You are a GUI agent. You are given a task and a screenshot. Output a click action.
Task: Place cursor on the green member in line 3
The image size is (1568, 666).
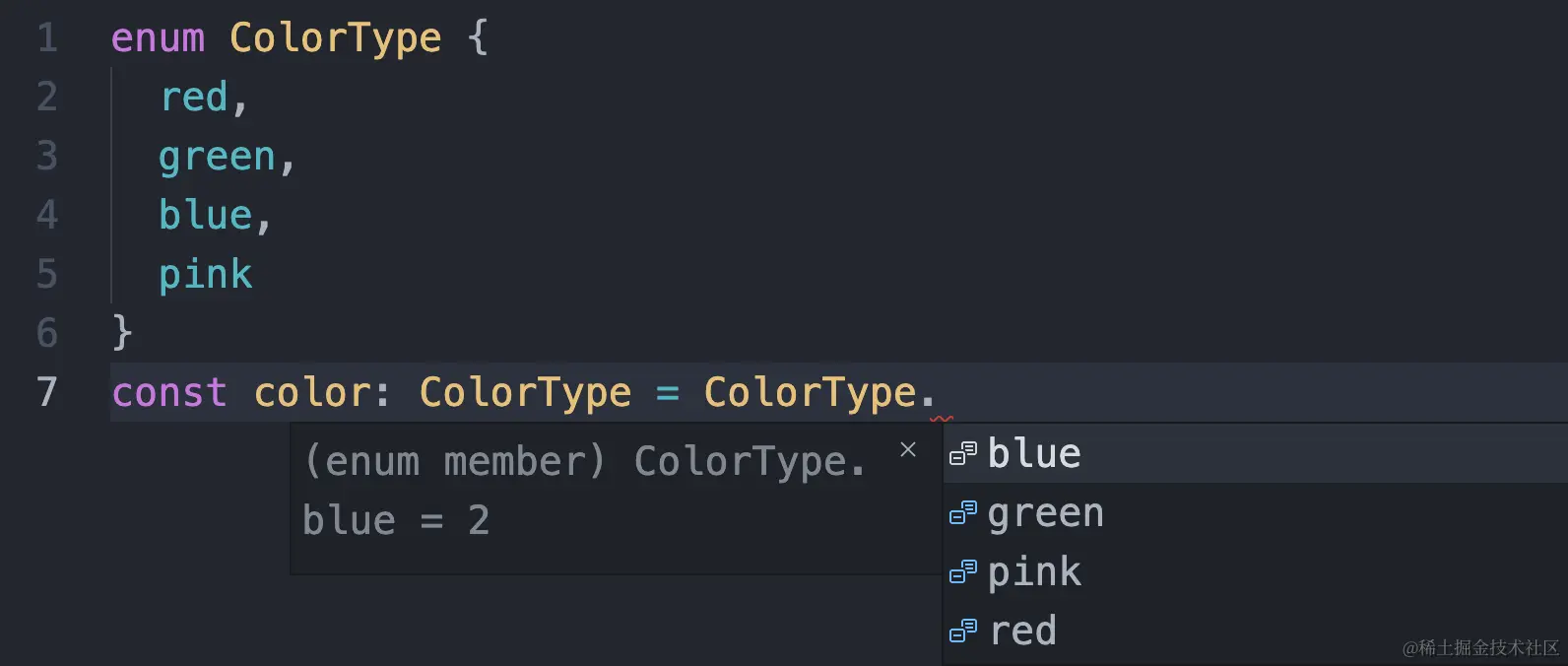pyautogui.click(x=217, y=157)
